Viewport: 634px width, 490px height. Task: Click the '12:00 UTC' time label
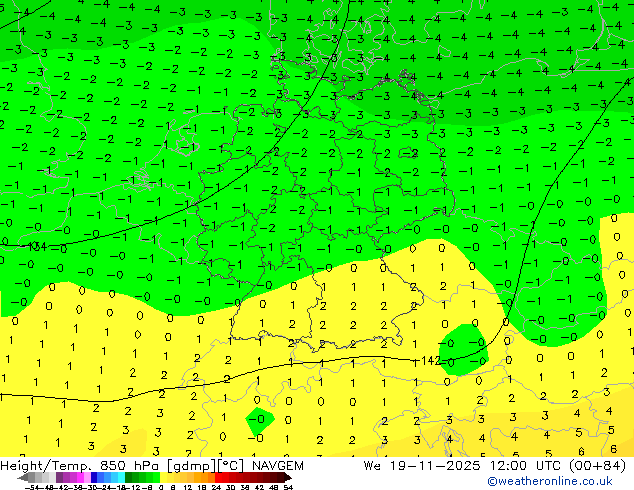click(525, 466)
